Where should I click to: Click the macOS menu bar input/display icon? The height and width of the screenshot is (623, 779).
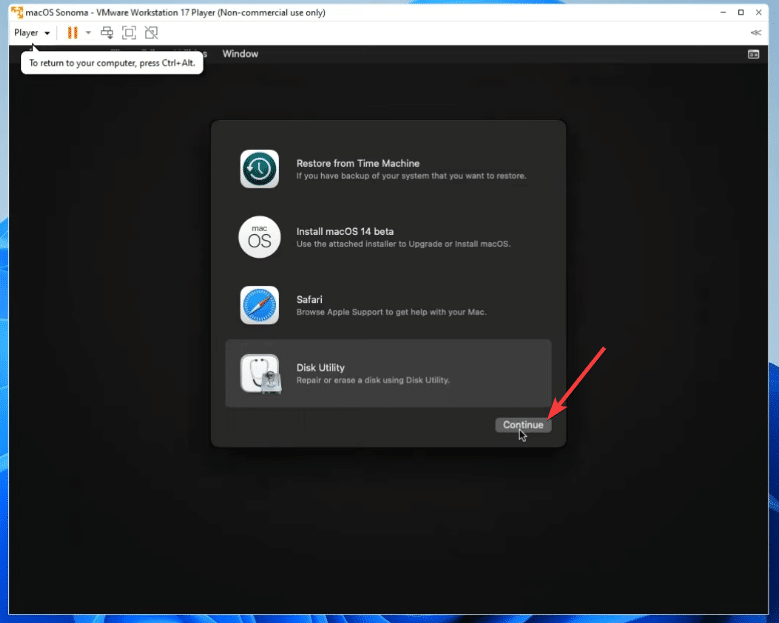click(753, 54)
